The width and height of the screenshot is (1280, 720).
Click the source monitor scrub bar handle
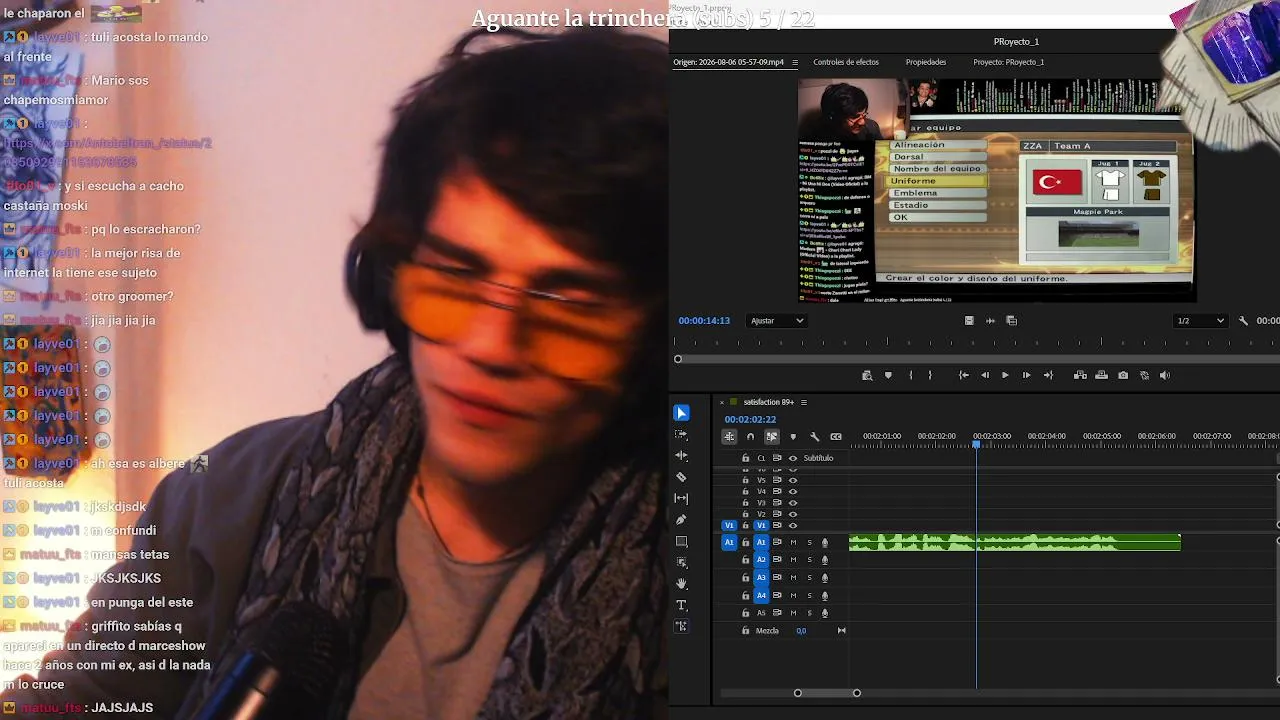pyautogui.click(x=678, y=359)
